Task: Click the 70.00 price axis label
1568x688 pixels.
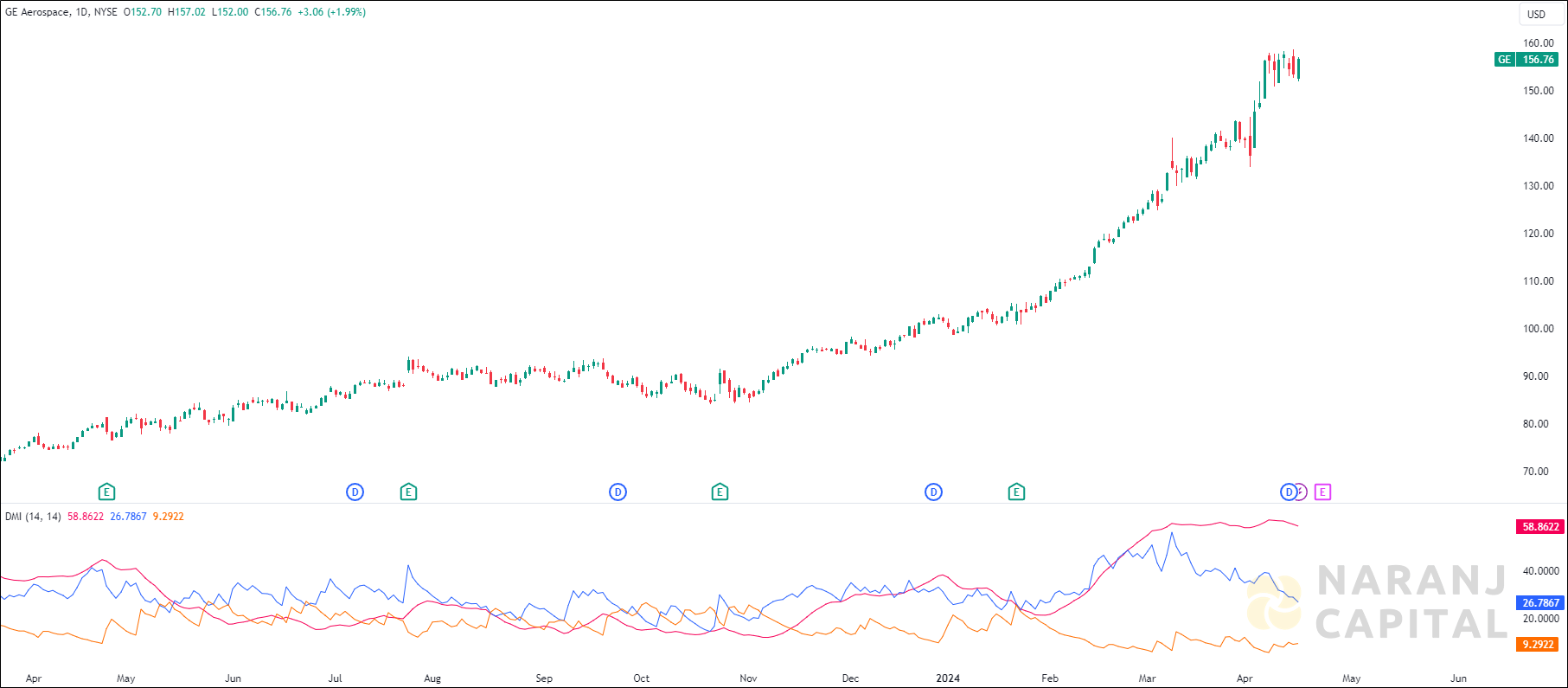Action: (x=1536, y=472)
